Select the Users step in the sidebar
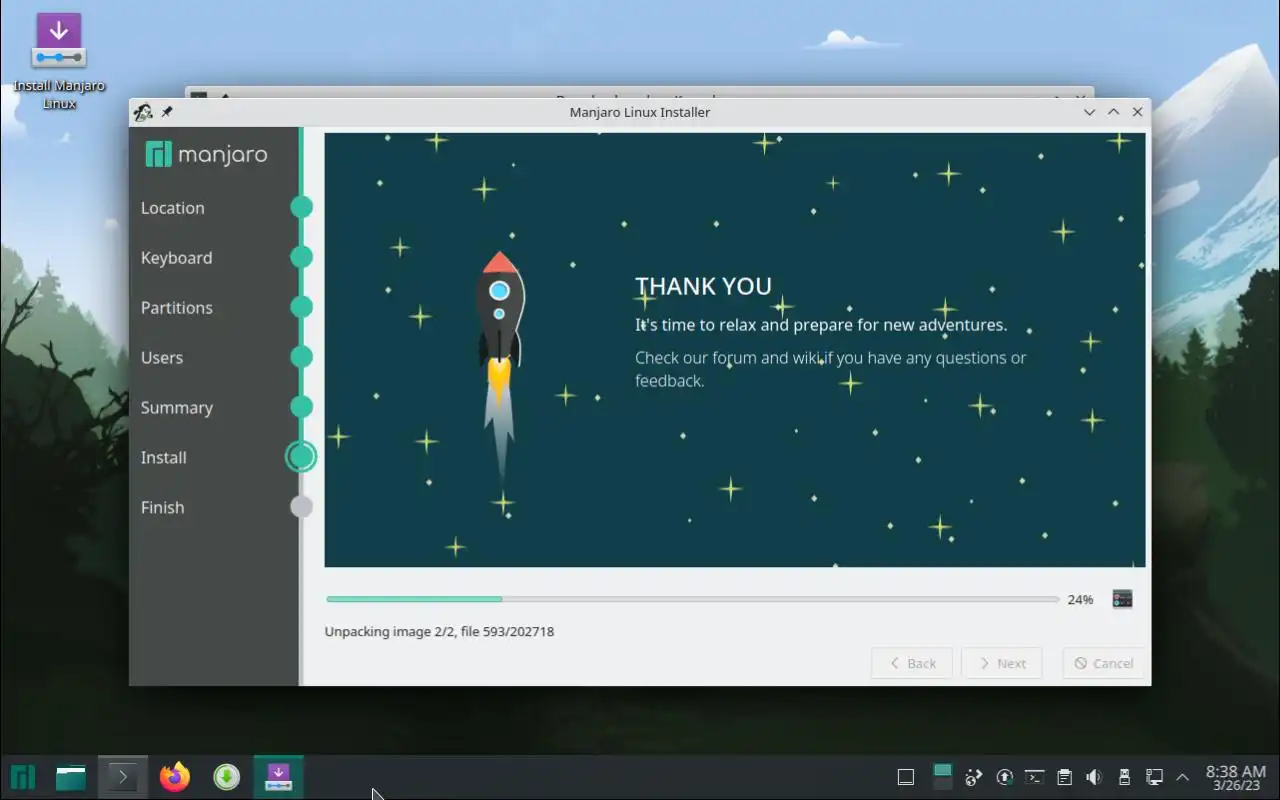Viewport: 1280px width, 800px height. pyautogui.click(x=162, y=358)
